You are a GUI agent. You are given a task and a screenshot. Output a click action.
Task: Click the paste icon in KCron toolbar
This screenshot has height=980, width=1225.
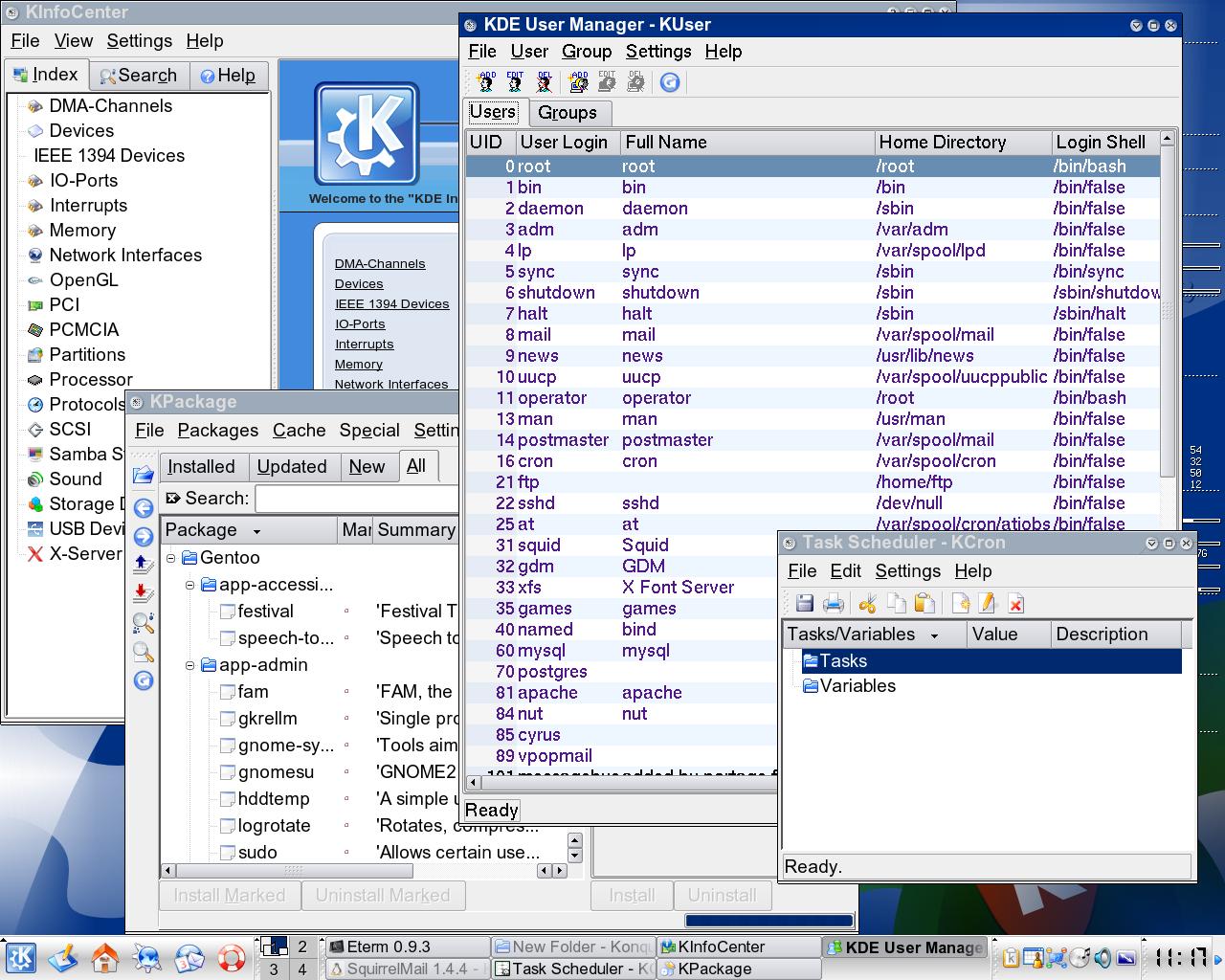[x=924, y=603]
